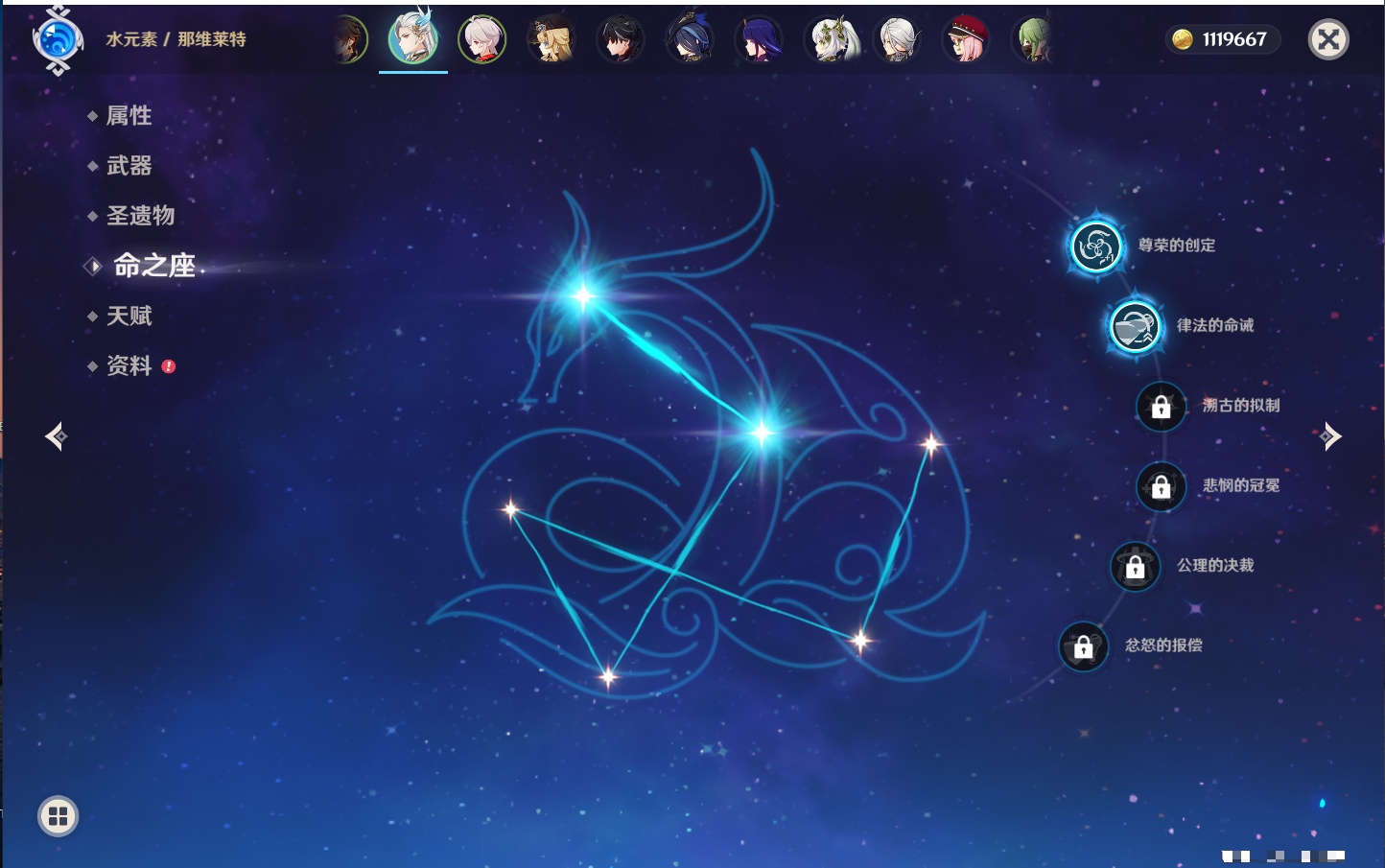
Task: Close the character screen with X
Action: pos(1328,39)
